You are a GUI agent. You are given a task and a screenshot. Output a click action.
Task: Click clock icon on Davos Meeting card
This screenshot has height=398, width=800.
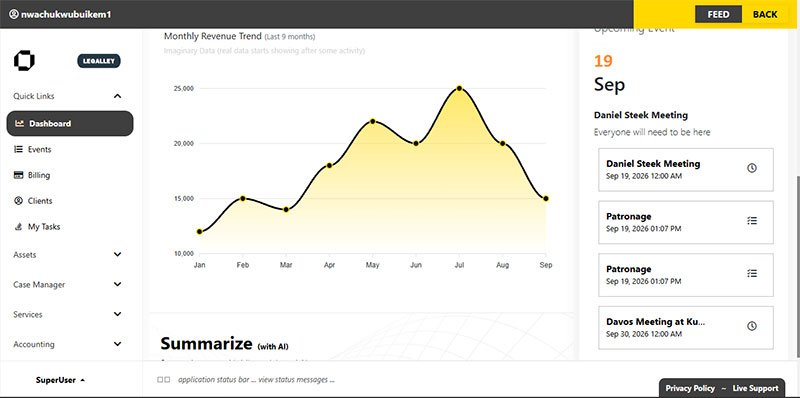[x=752, y=326]
